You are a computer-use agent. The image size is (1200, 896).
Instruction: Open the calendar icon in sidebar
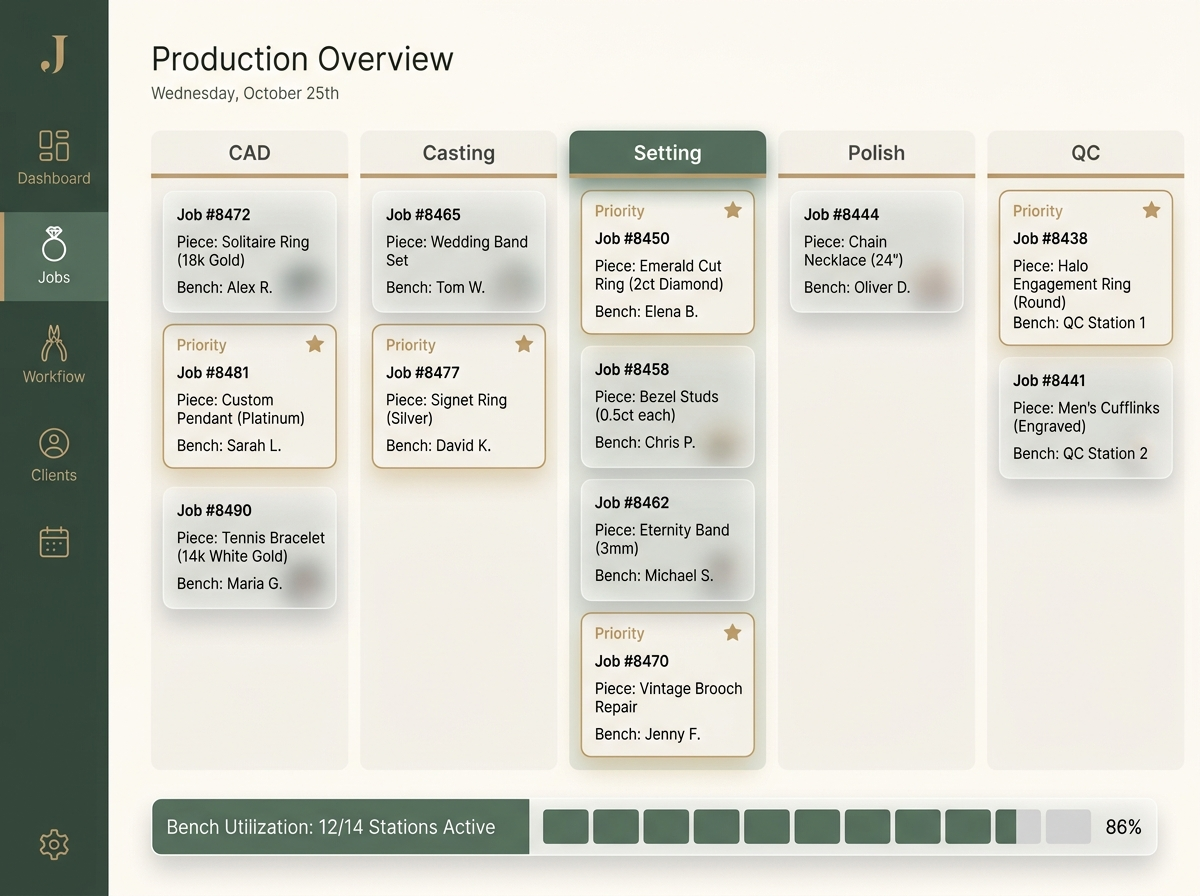pos(54,542)
